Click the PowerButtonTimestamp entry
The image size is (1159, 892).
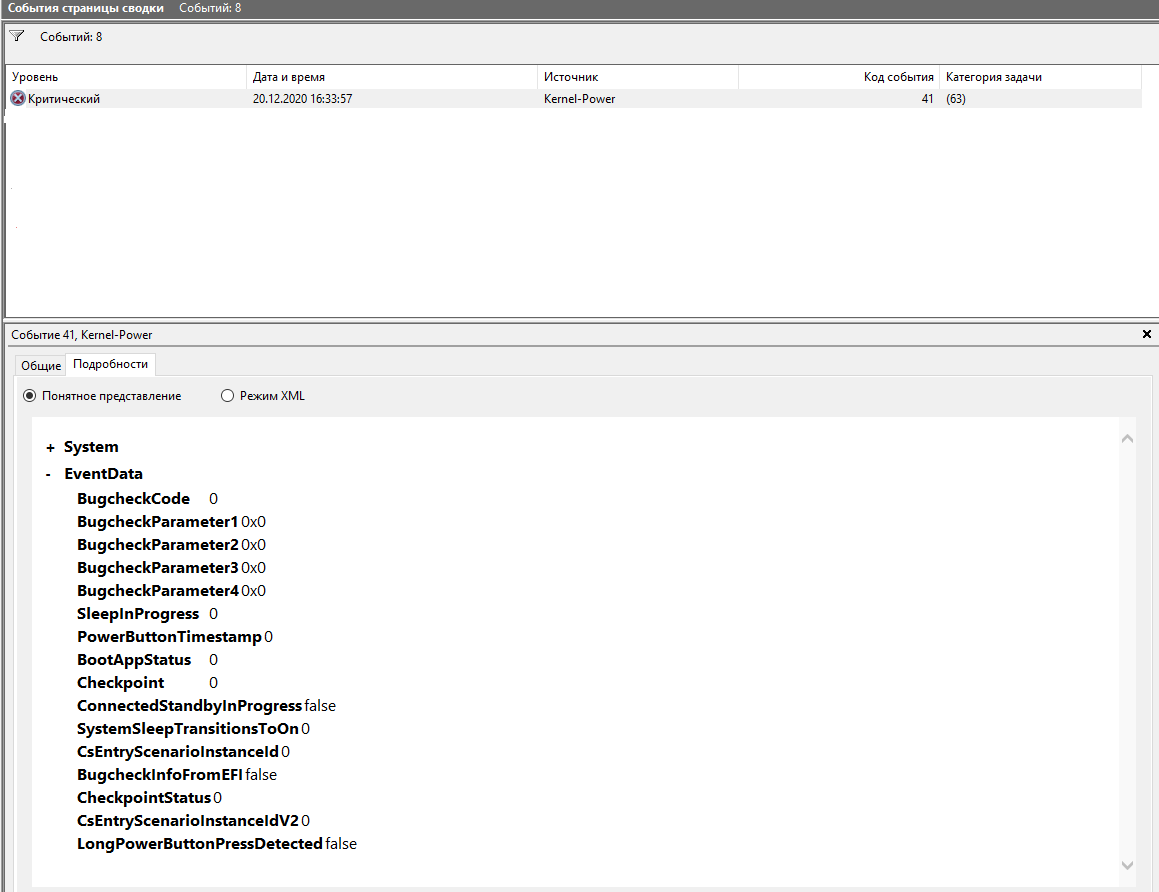[x=174, y=636]
